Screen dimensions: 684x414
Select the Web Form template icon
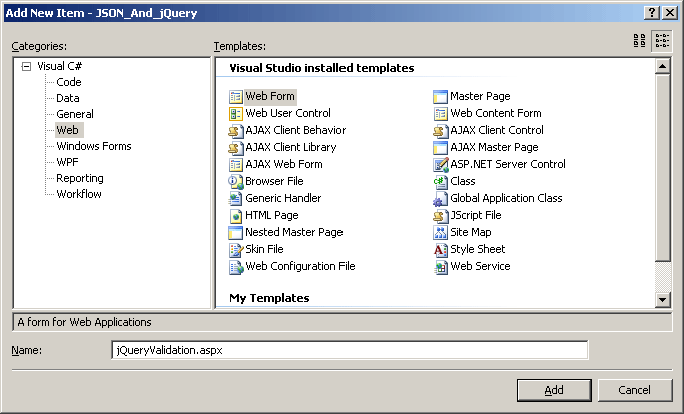(236, 96)
